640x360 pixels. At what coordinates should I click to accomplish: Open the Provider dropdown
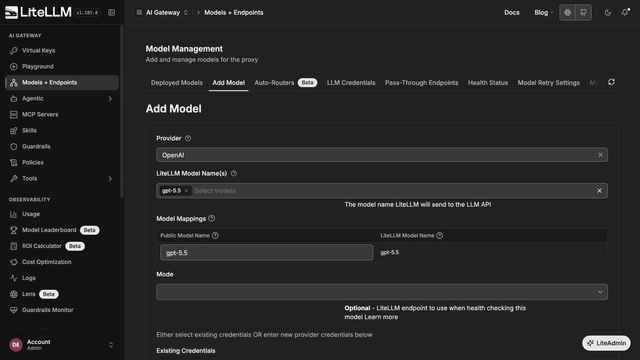[x=382, y=155]
